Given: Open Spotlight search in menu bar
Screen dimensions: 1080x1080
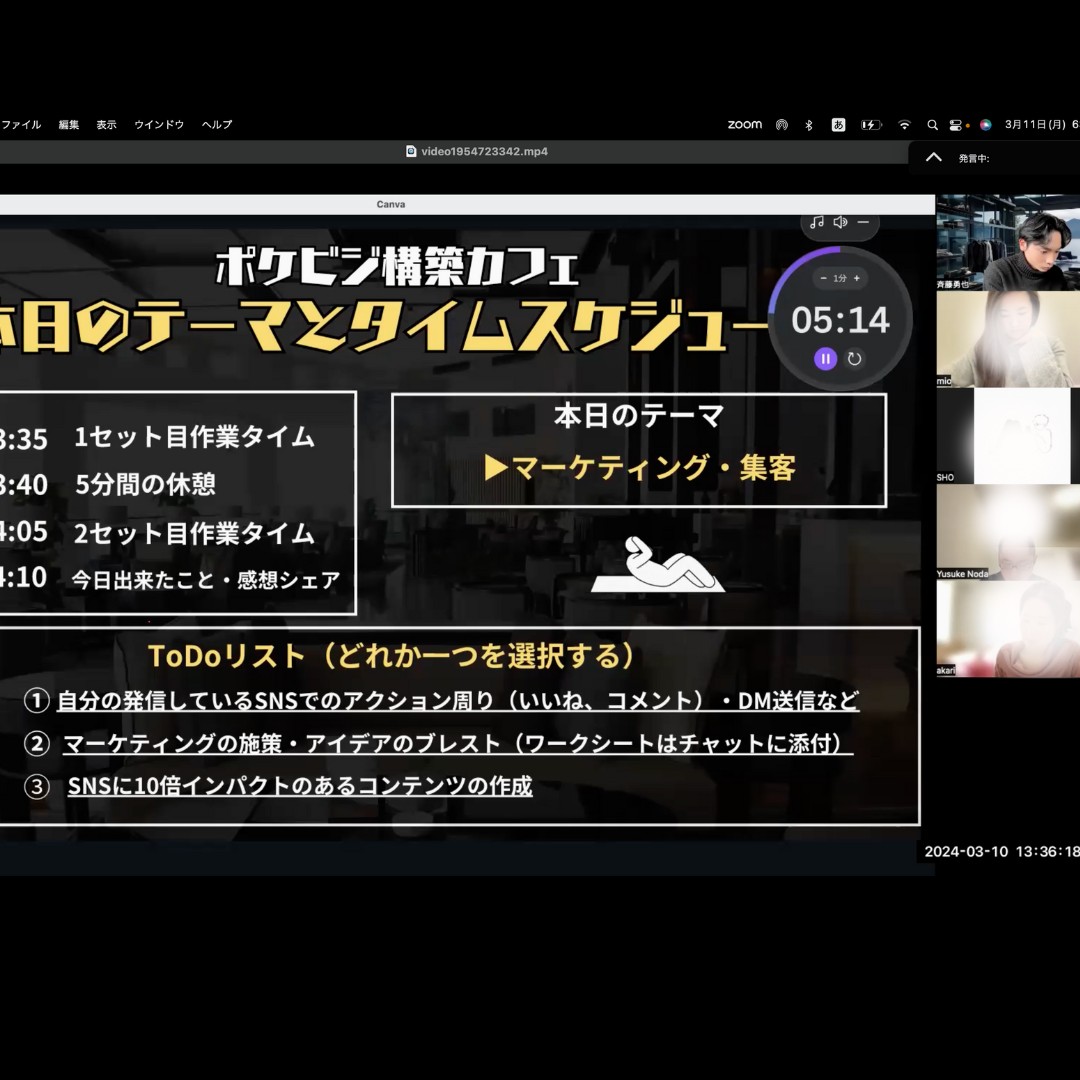Looking at the screenshot, I should click(x=932, y=125).
